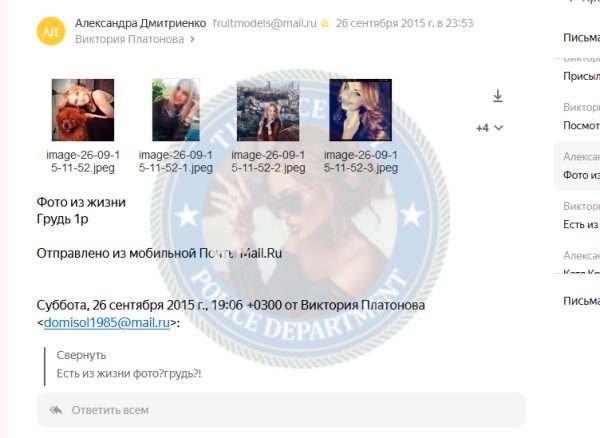Open thread message starting with Присыл
This screenshot has height=438, width=600.
pyautogui.click(x=581, y=76)
